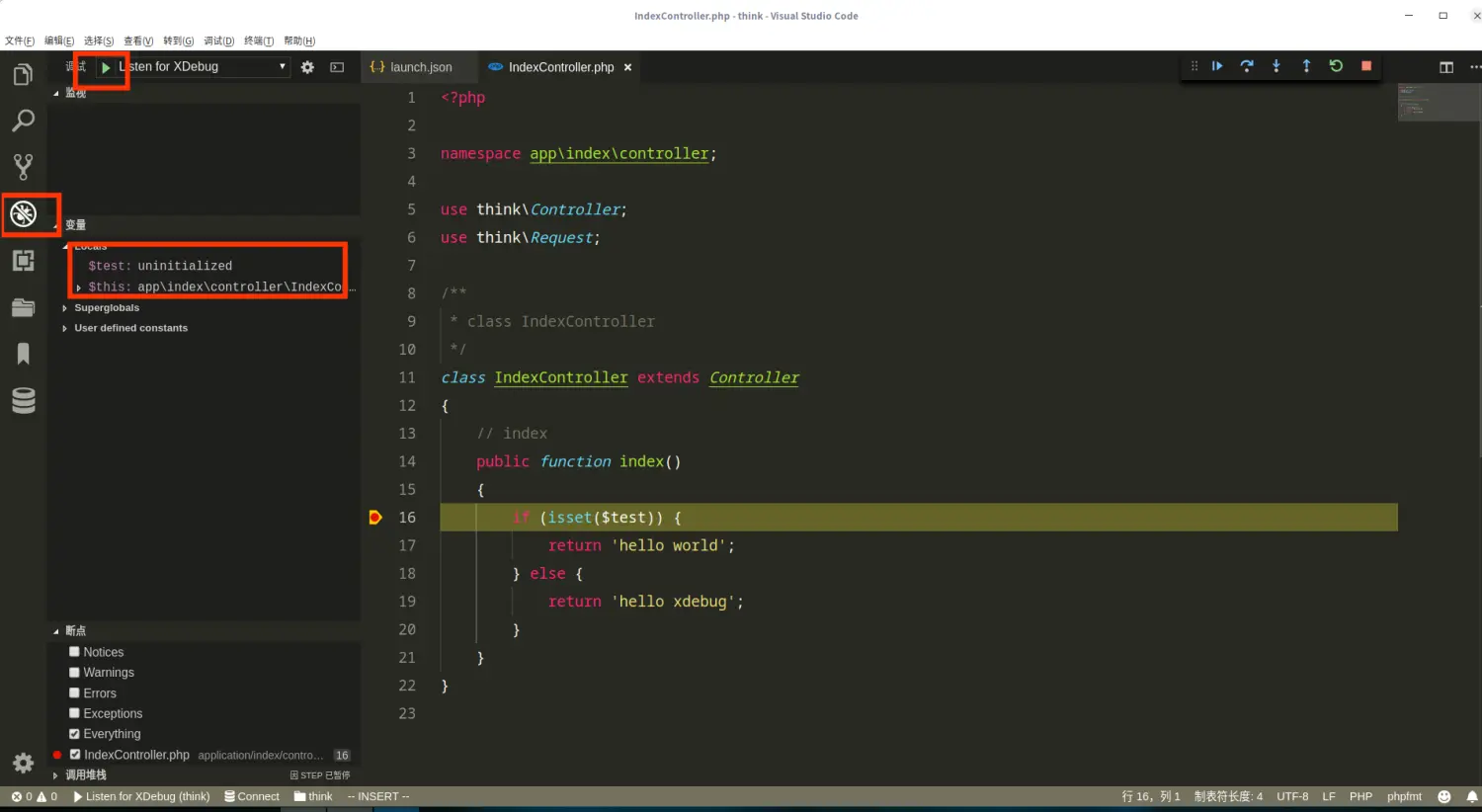This screenshot has width=1482, height=812.
Task: Open the Manage gear in the activity bar
Action: 23,763
